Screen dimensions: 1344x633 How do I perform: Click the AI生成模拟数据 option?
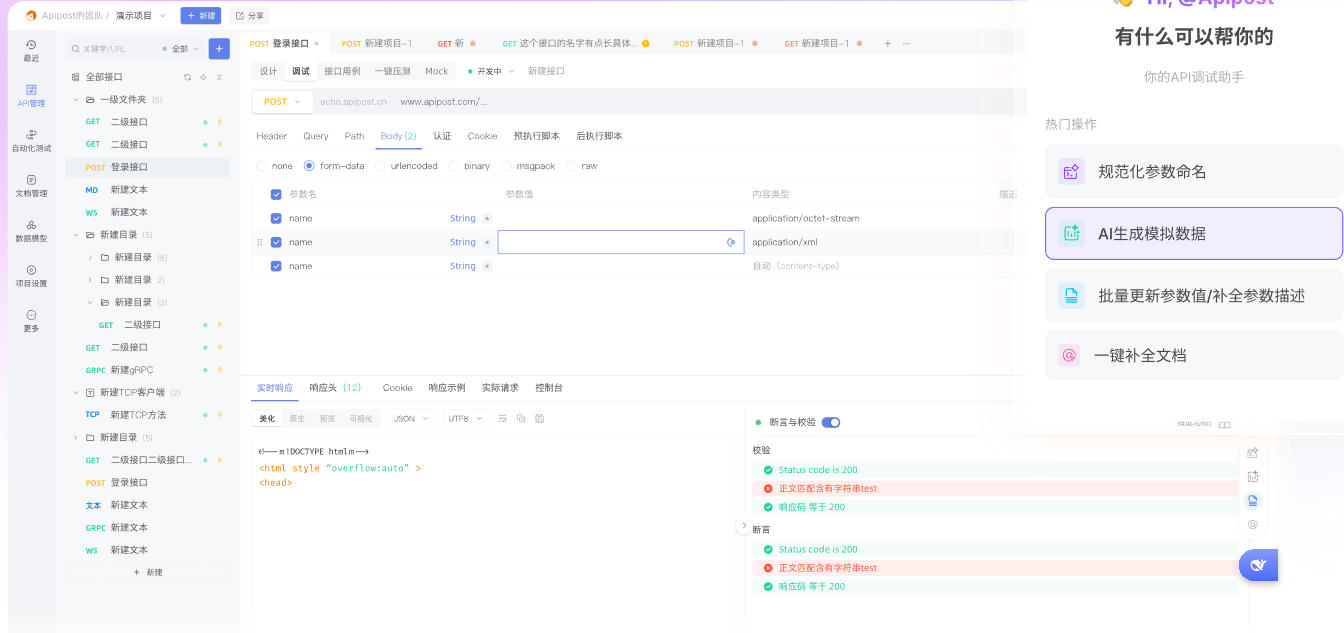1193,233
